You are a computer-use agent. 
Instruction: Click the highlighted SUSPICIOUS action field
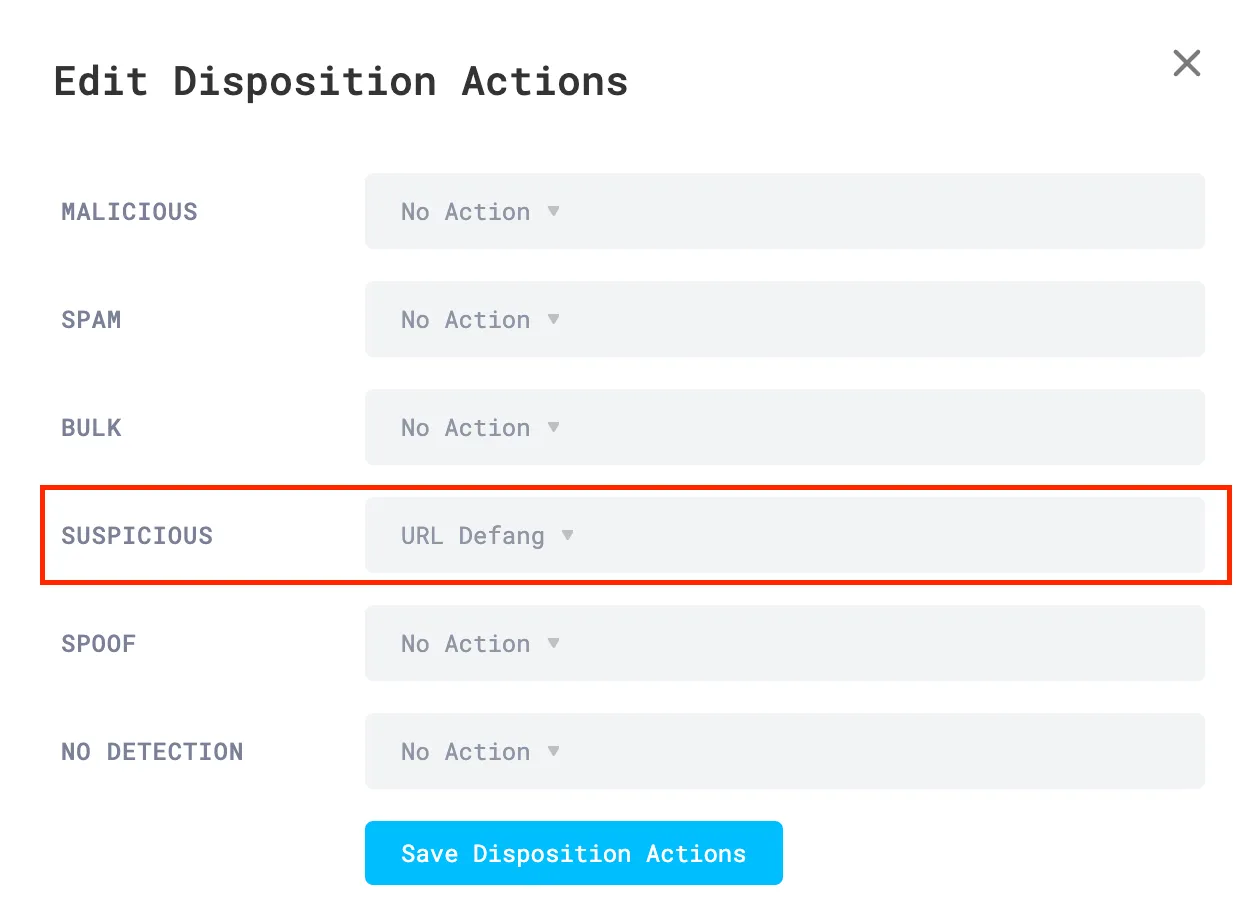point(785,535)
